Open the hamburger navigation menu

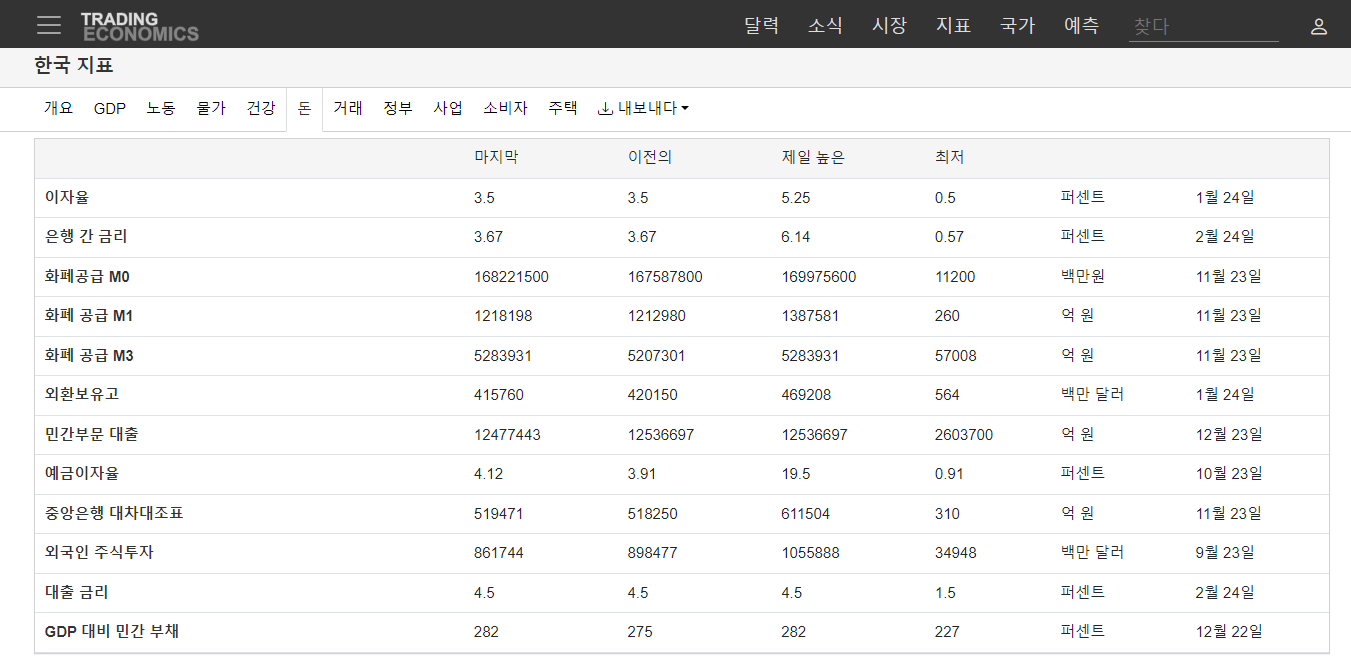(x=49, y=25)
